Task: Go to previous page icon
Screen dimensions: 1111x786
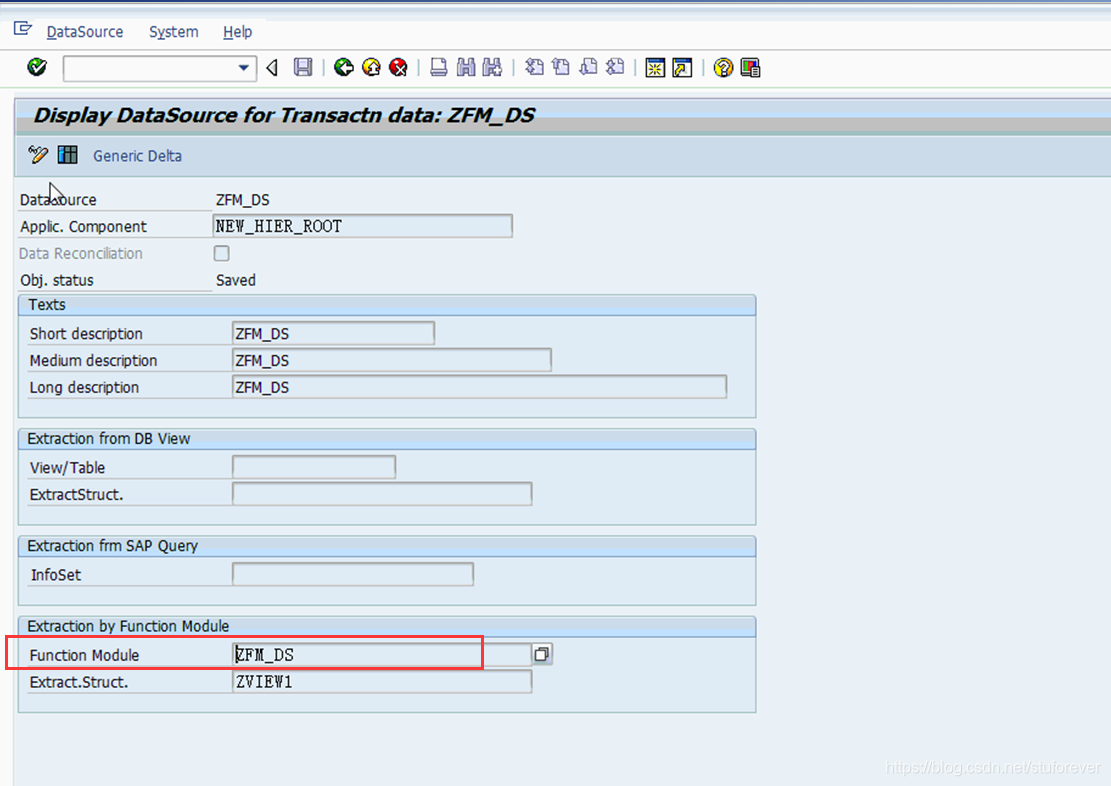Action: click(561, 67)
